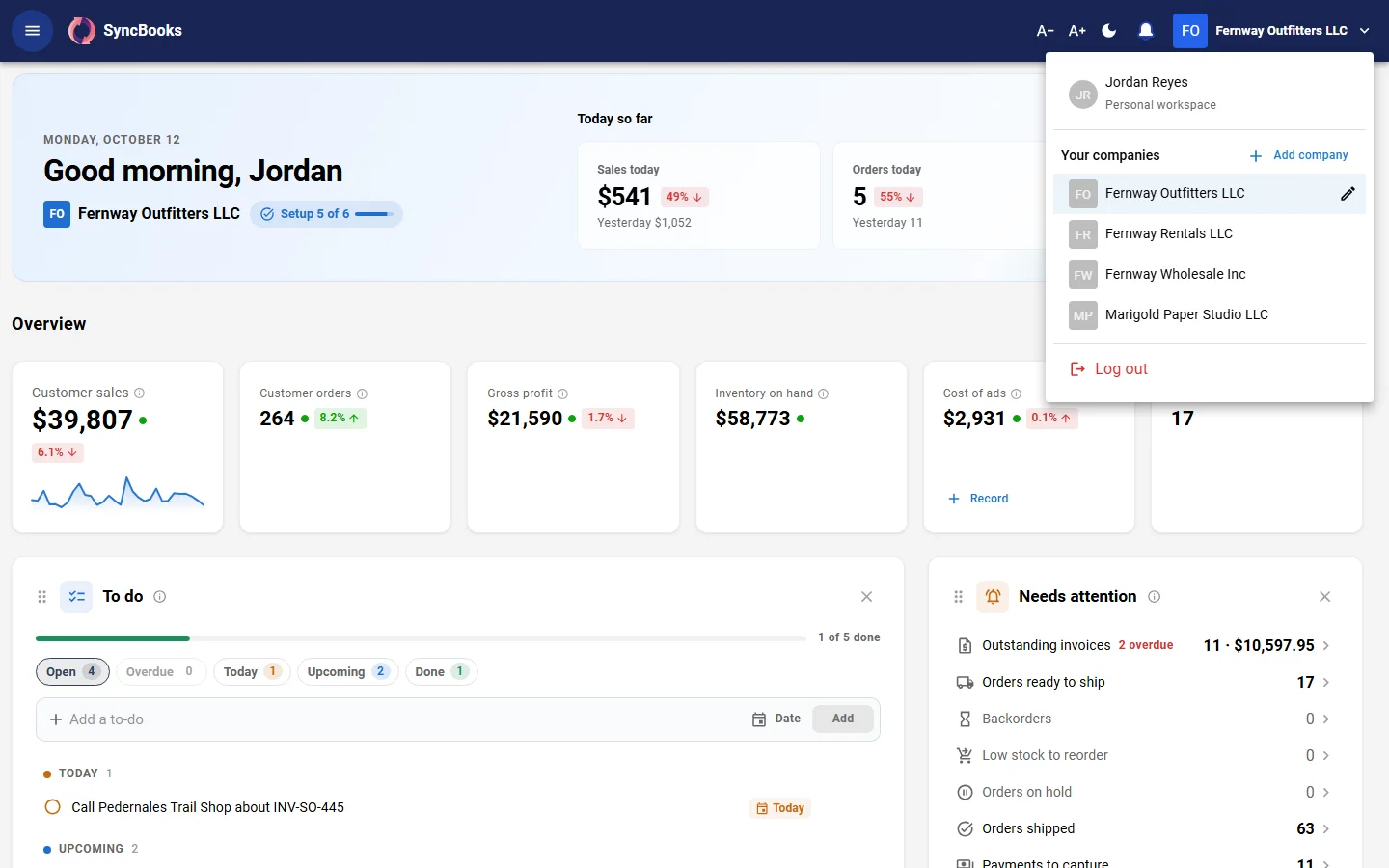
Task: Switch to Fernway Wholesale Inc
Action: 1210,275
